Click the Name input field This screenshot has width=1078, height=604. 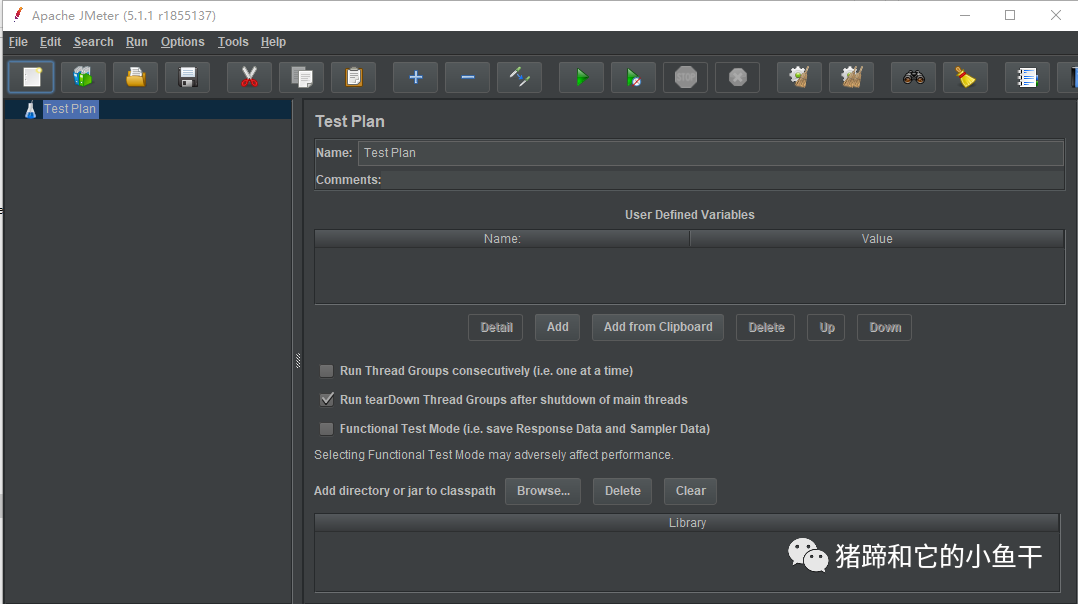[x=711, y=153]
